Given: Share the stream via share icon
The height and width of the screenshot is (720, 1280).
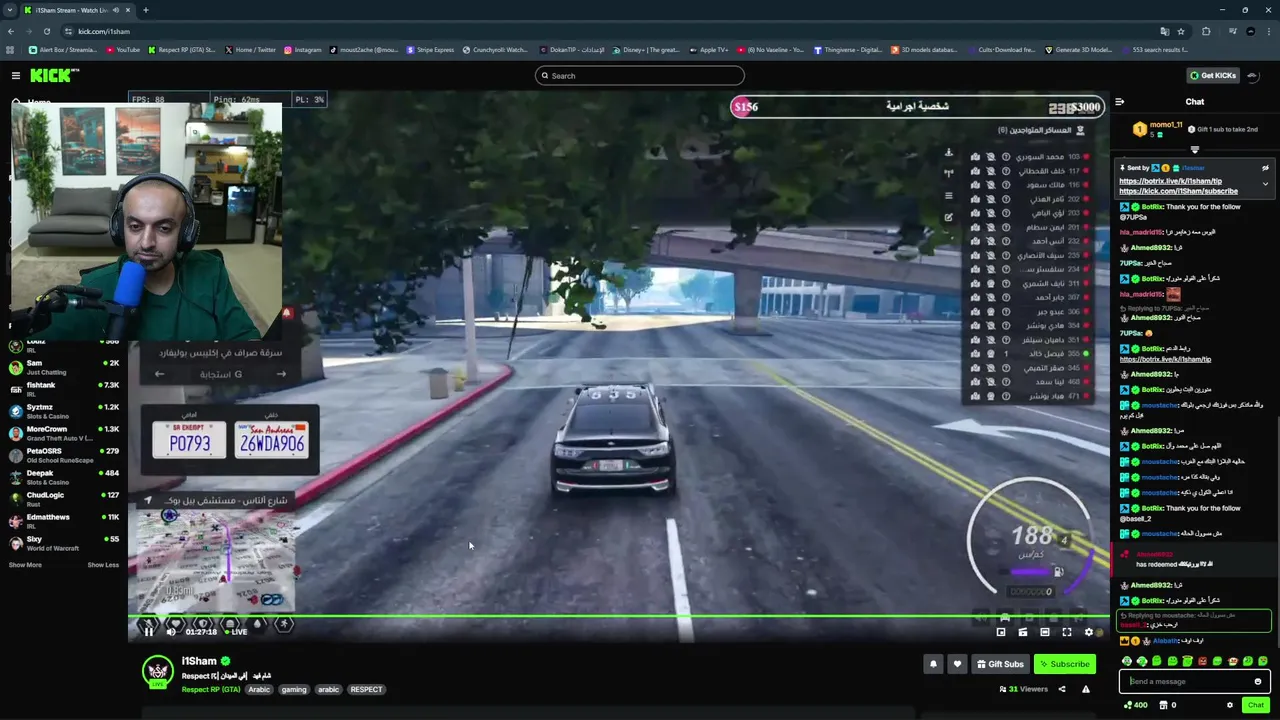Looking at the screenshot, I should (x=1062, y=689).
